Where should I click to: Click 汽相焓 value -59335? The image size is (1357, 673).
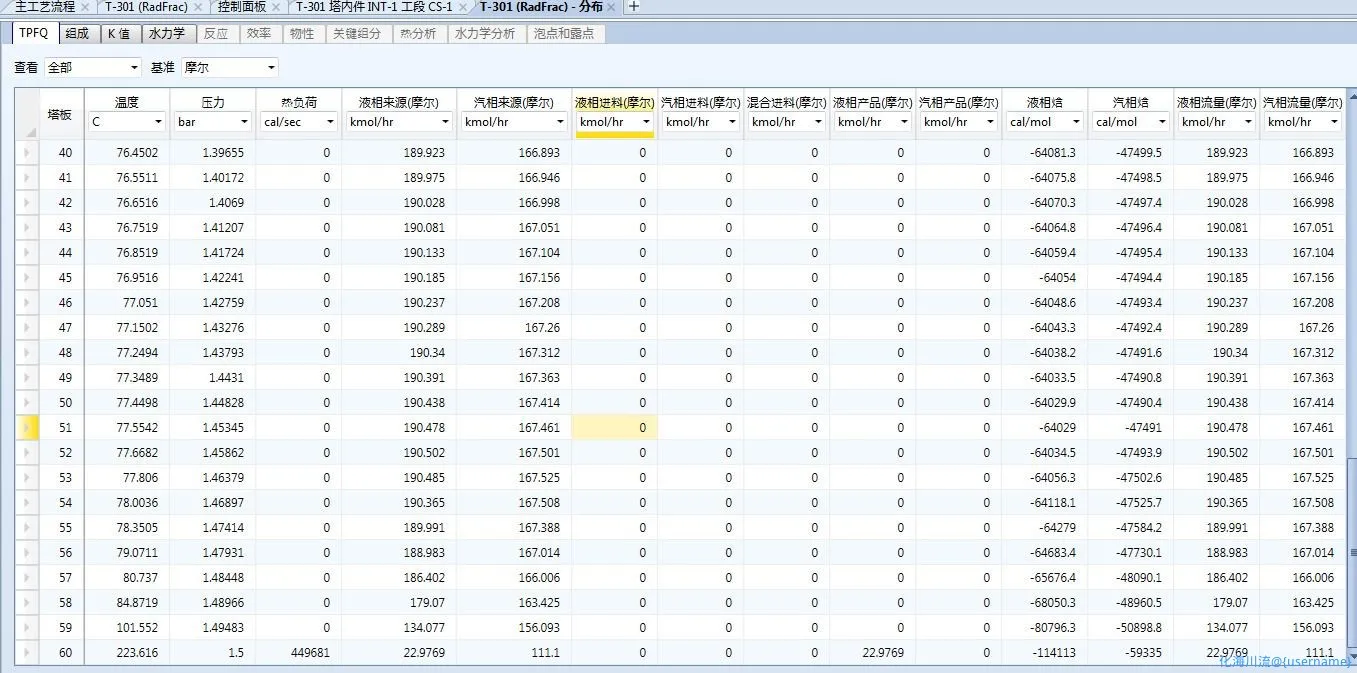1130,652
